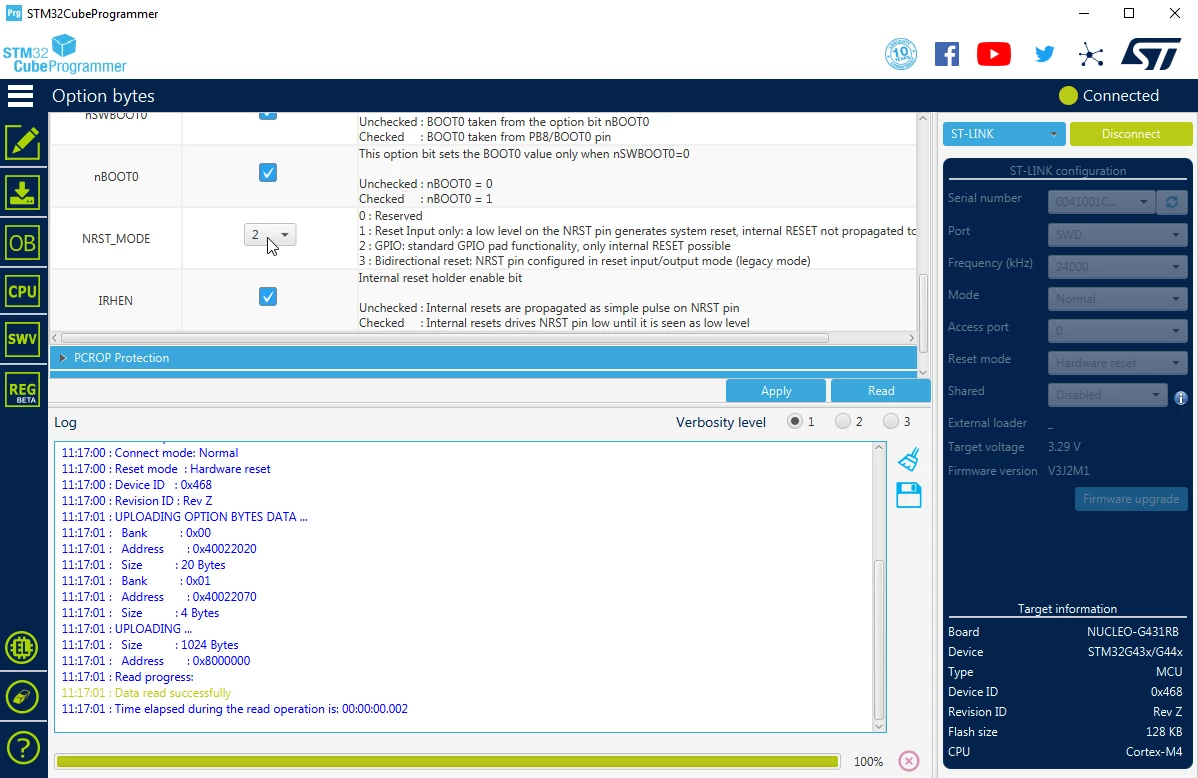Click the Target voltage 3.29 V value
Image resolution: width=1198 pixels, height=778 pixels.
[1064, 446]
